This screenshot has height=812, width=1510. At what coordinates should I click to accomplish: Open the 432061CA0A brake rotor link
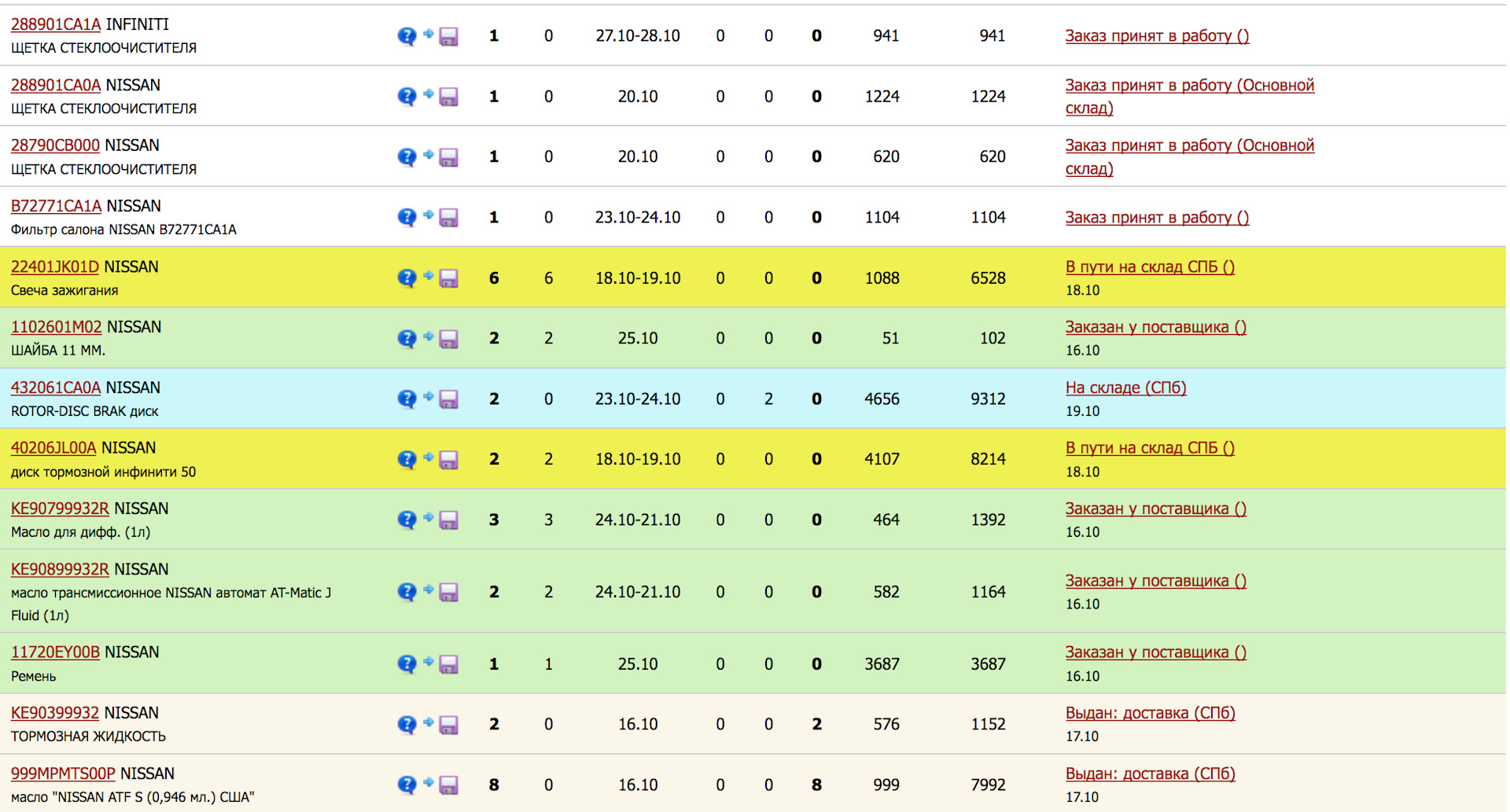point(56,388)
